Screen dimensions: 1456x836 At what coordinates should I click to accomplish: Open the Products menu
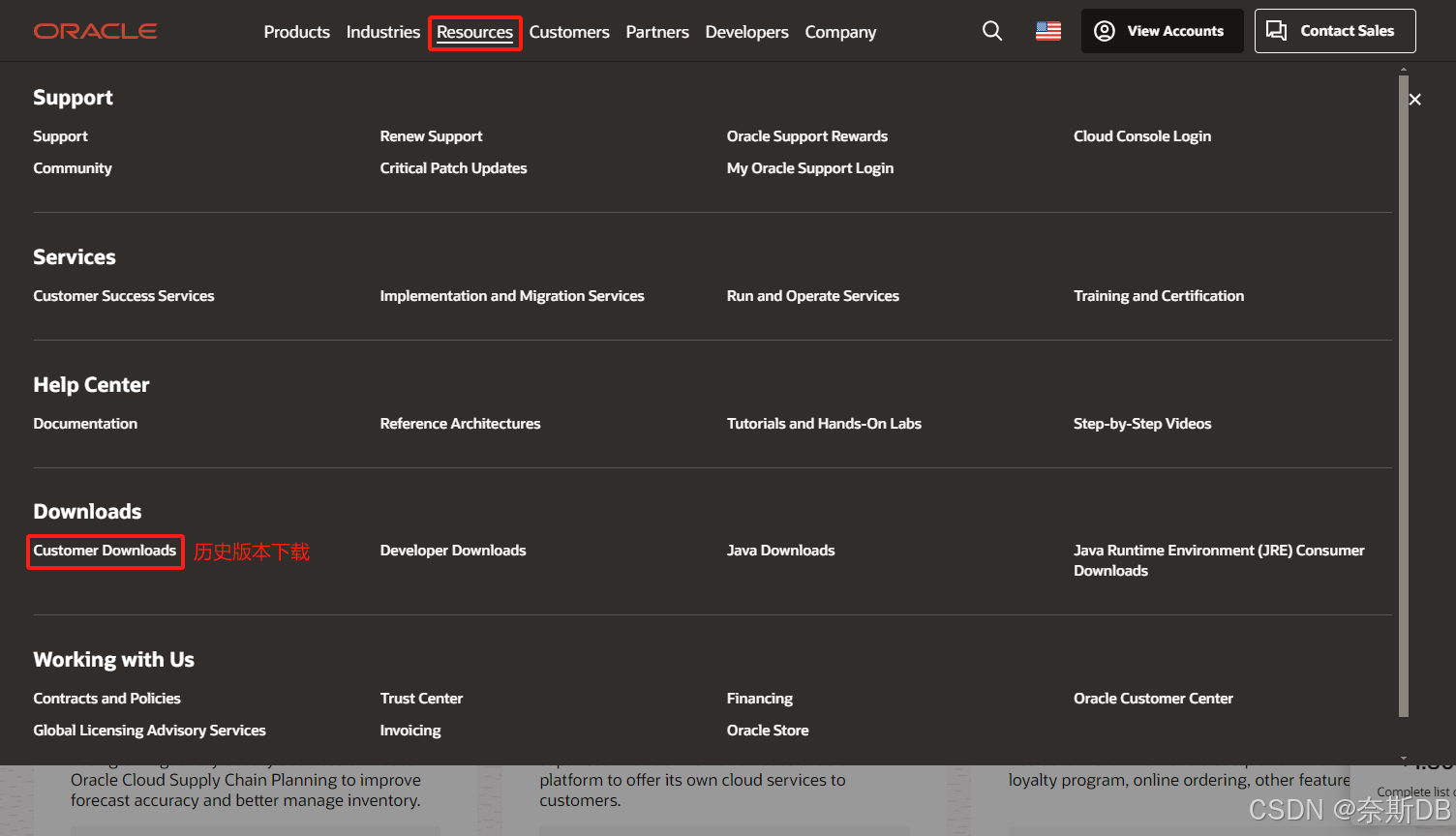(296, 32)
